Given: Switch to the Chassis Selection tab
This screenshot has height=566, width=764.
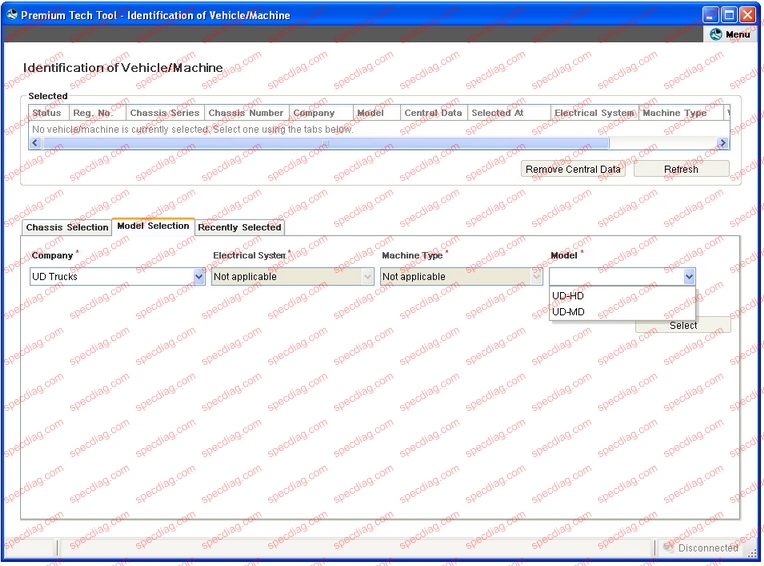Looking at the screenshot, I should click(67, 227).
